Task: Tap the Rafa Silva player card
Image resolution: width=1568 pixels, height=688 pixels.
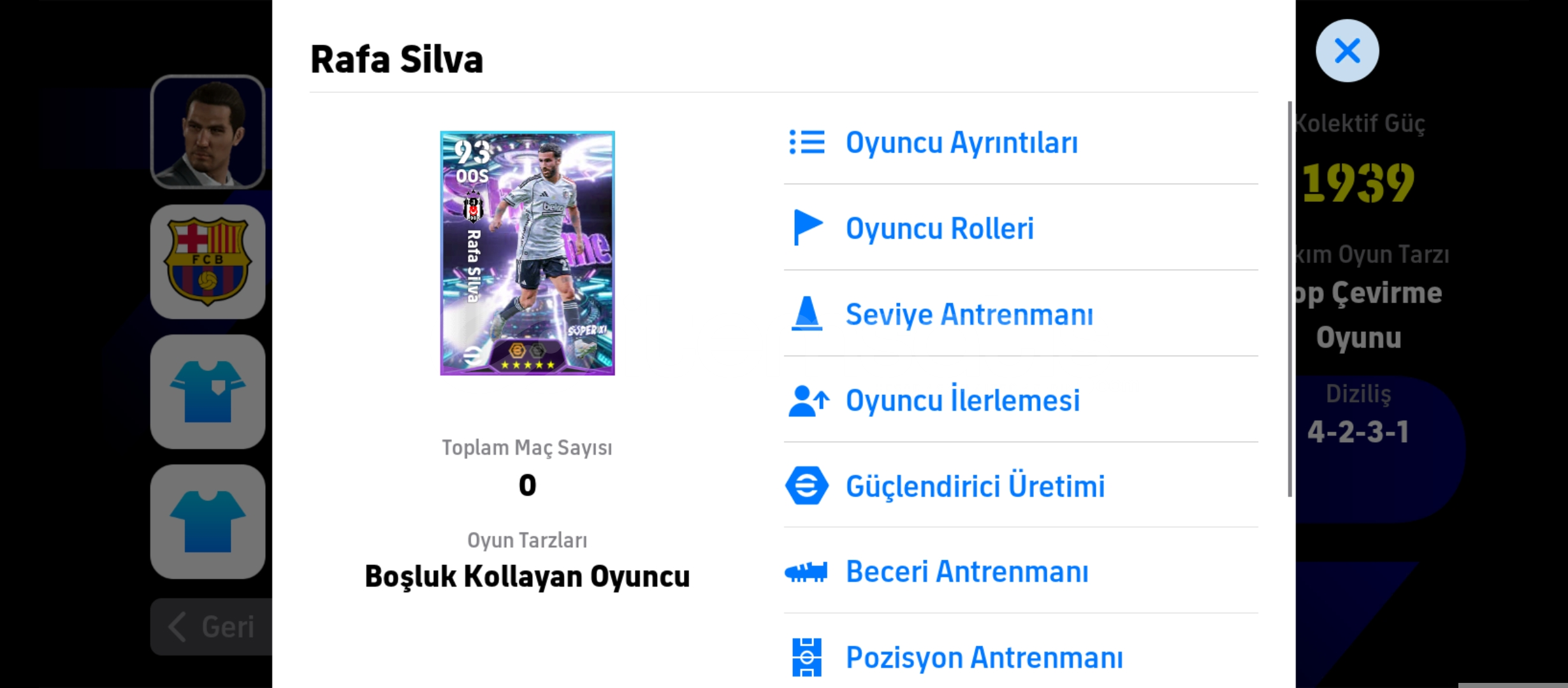Action: tap(527, 253)
